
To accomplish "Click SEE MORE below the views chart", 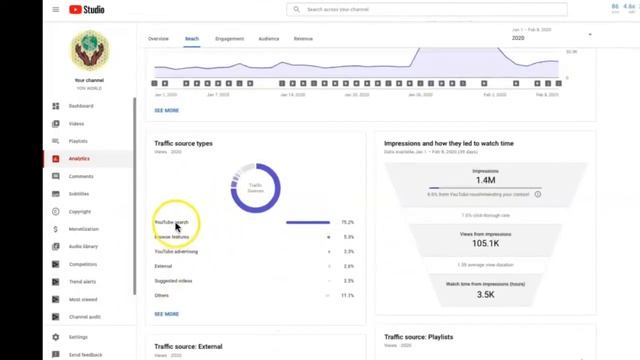I will [x=167, y=111].
